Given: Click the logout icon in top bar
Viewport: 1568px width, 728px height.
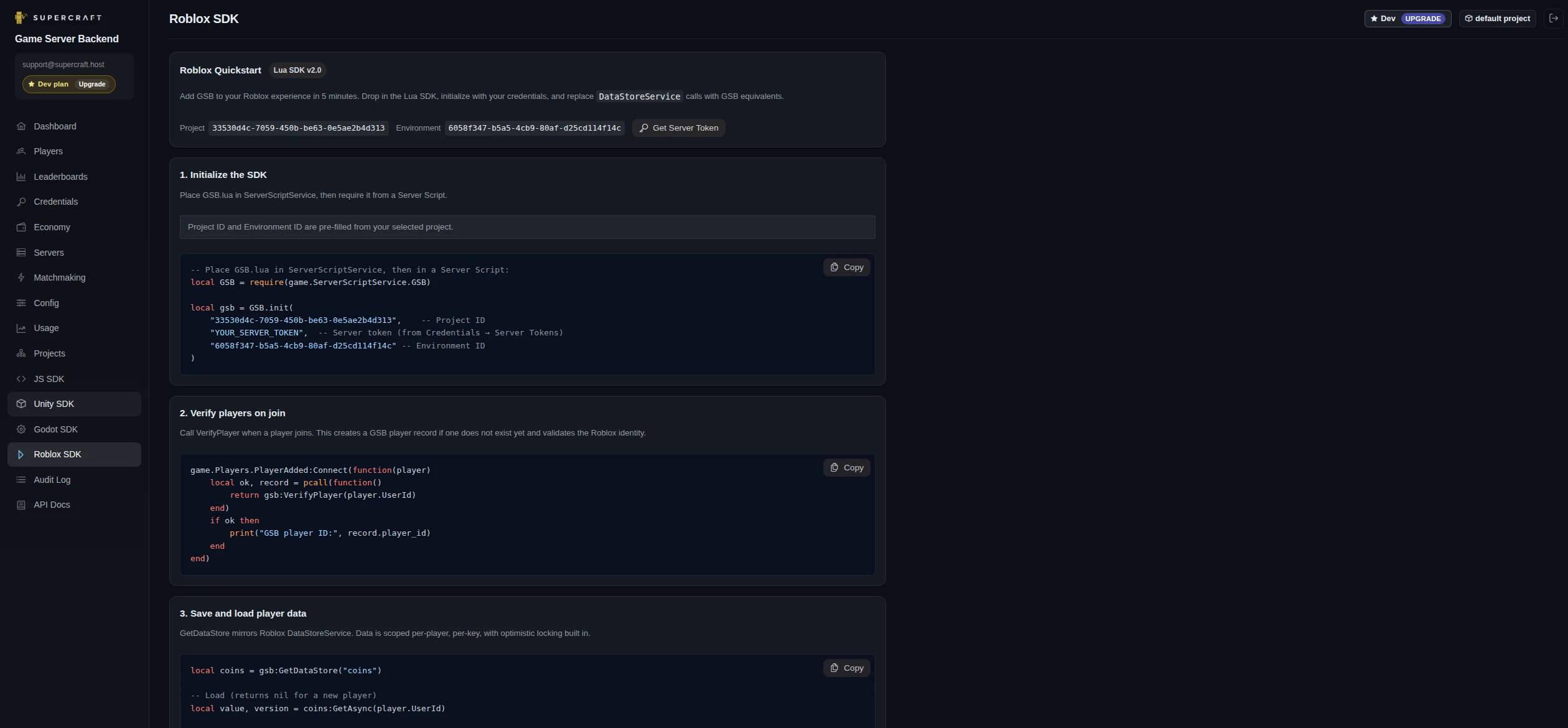Looking at the screenshot, I should point(1553,18).
